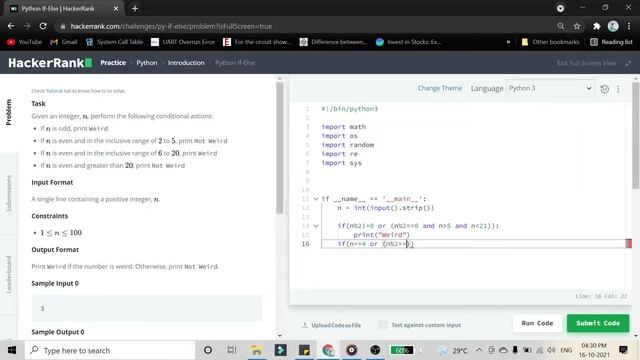Image resolution: width=640 pixels, height=360 pixels.
Task: Expand the hidden bookmarks chevron
Action: pyautogui.click(x=508, y=42)
